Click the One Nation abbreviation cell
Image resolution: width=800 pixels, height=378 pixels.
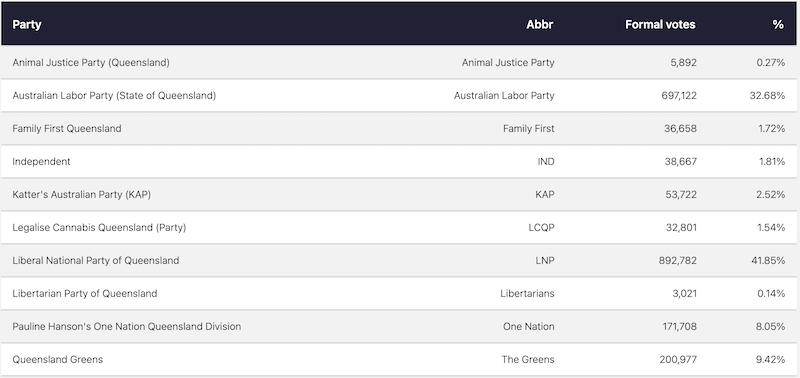click(x=529, y=326)
